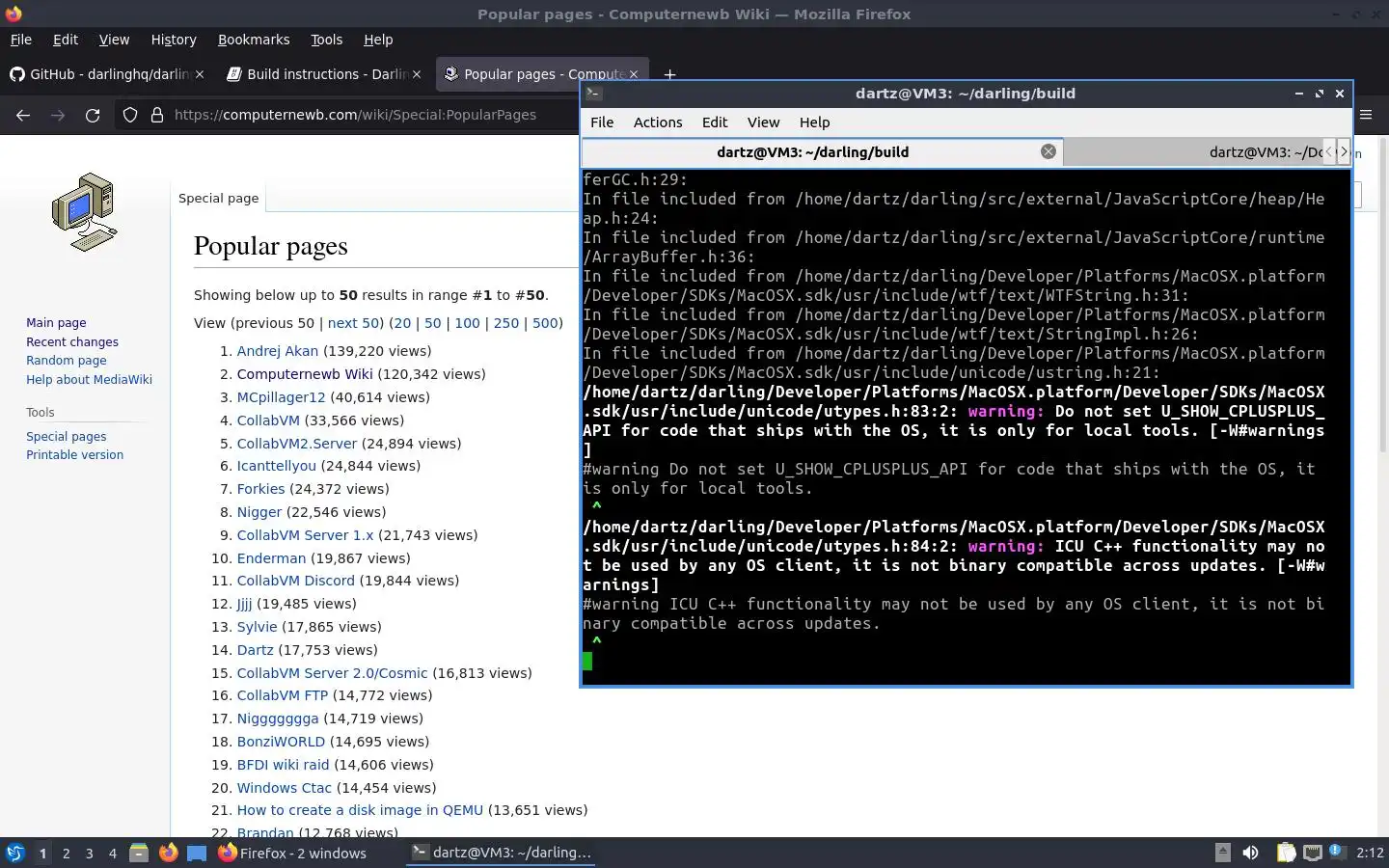Show 250 results per page link
The width and height of the screenshot is (1389, 868).
506,323
